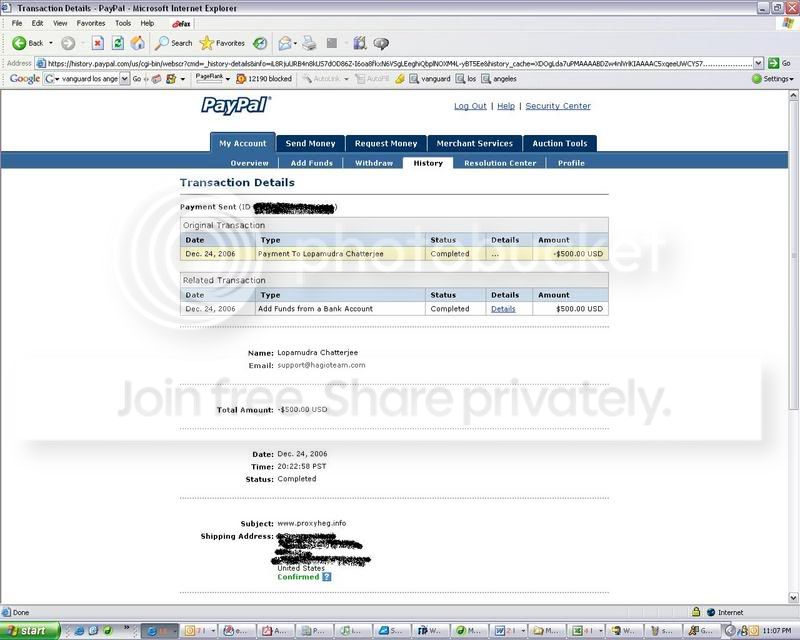Select the My Account tab
The width and height of the screenshot is (800, 640).
pos(243,143)
